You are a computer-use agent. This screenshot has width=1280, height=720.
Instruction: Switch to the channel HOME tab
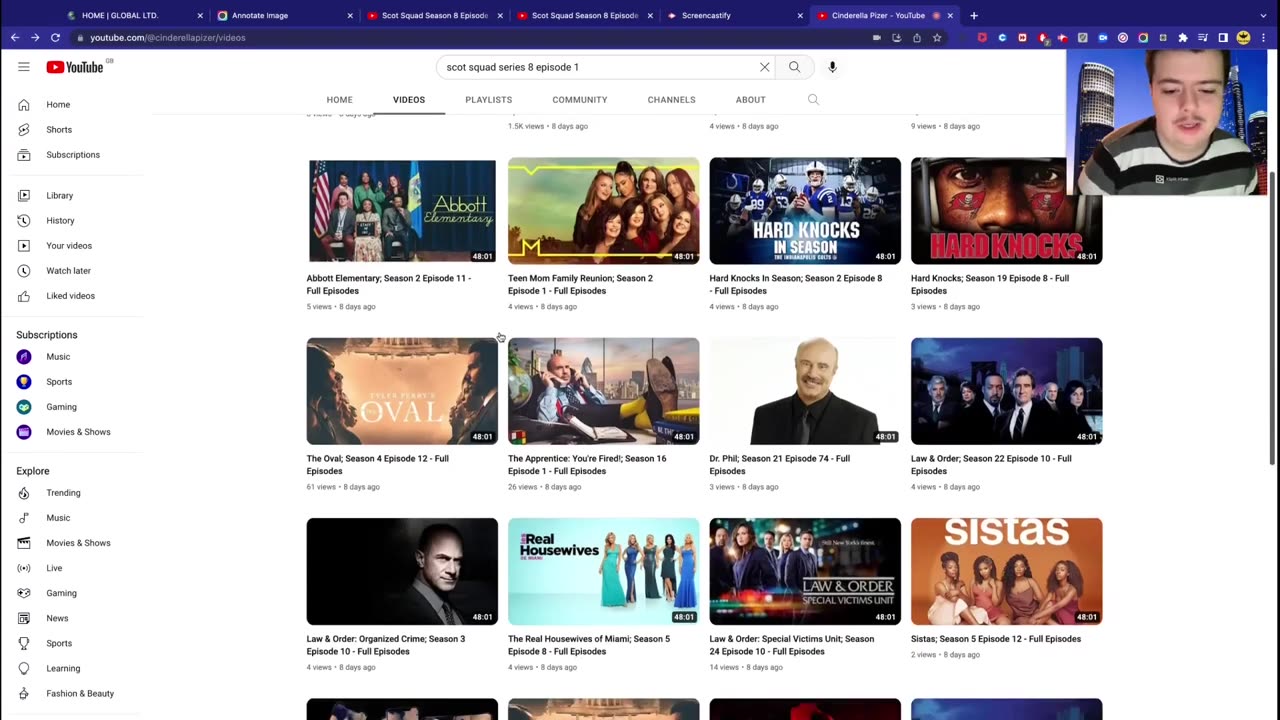(339, 100)
